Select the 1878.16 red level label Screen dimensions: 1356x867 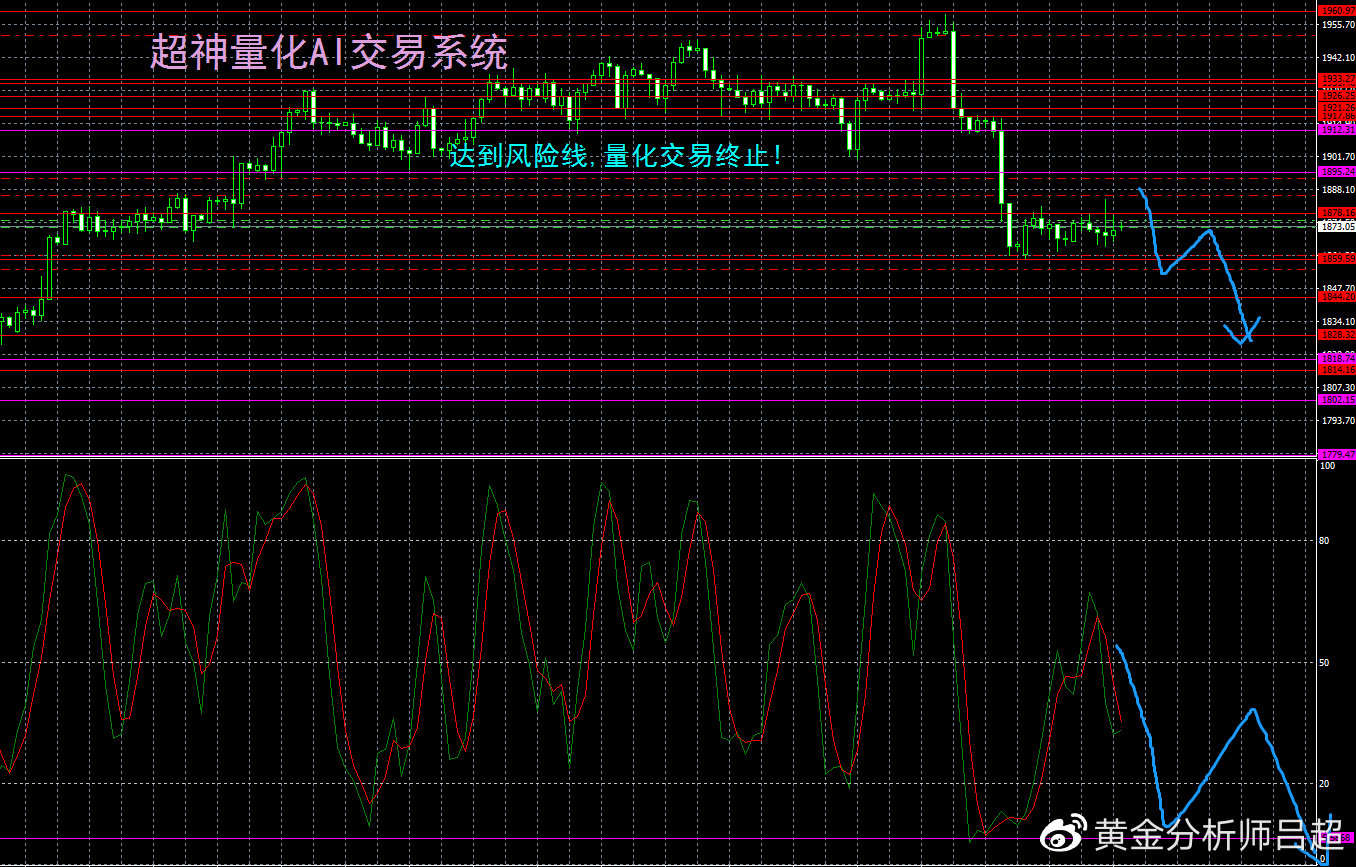(x=1337, y=213)
